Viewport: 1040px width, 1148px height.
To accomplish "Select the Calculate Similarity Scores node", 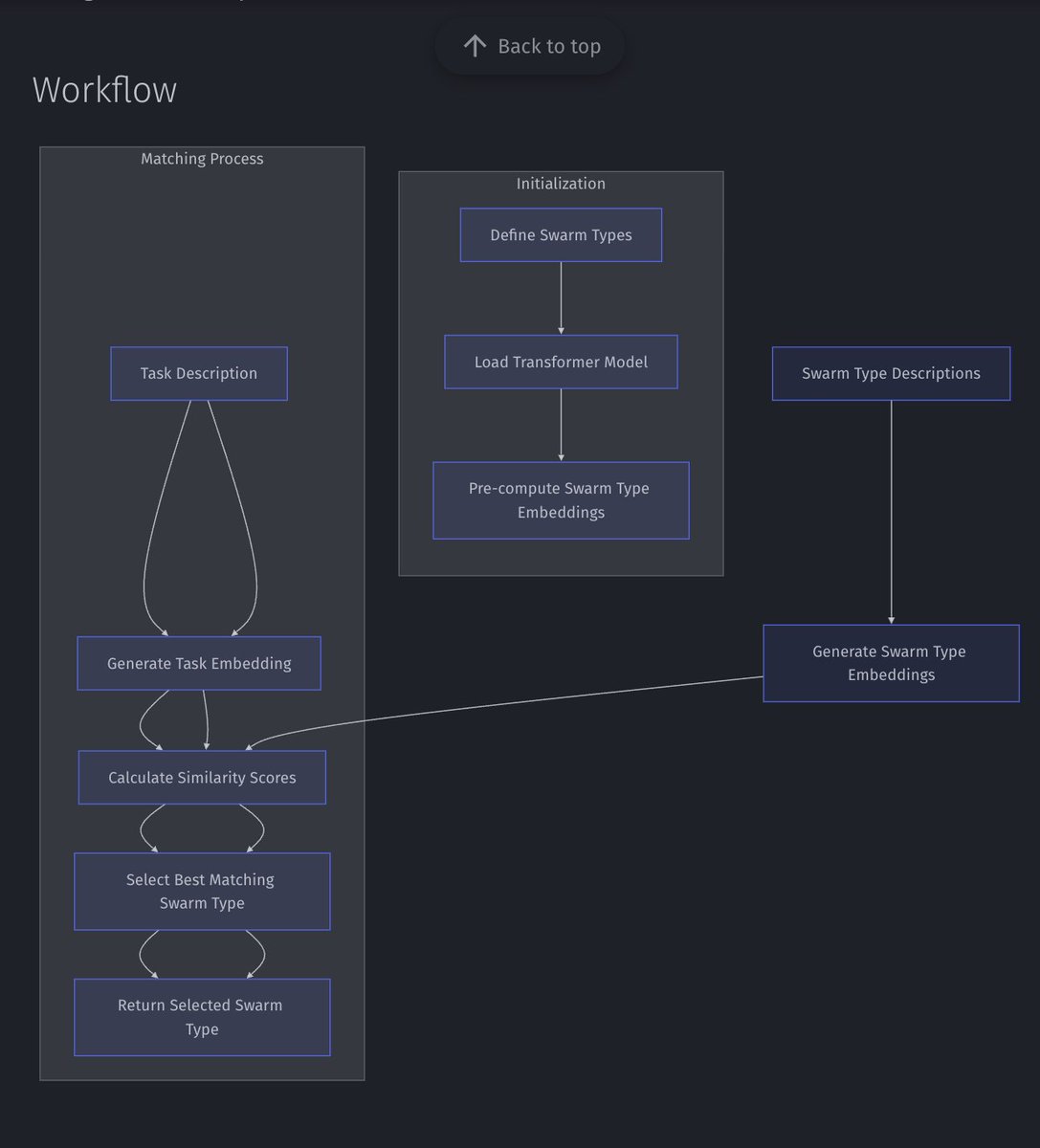I will pos(202,778).
